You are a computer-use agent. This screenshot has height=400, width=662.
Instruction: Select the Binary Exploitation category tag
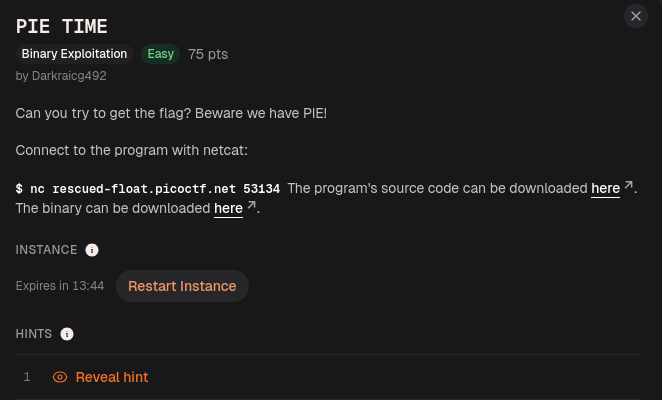point(74,54)
